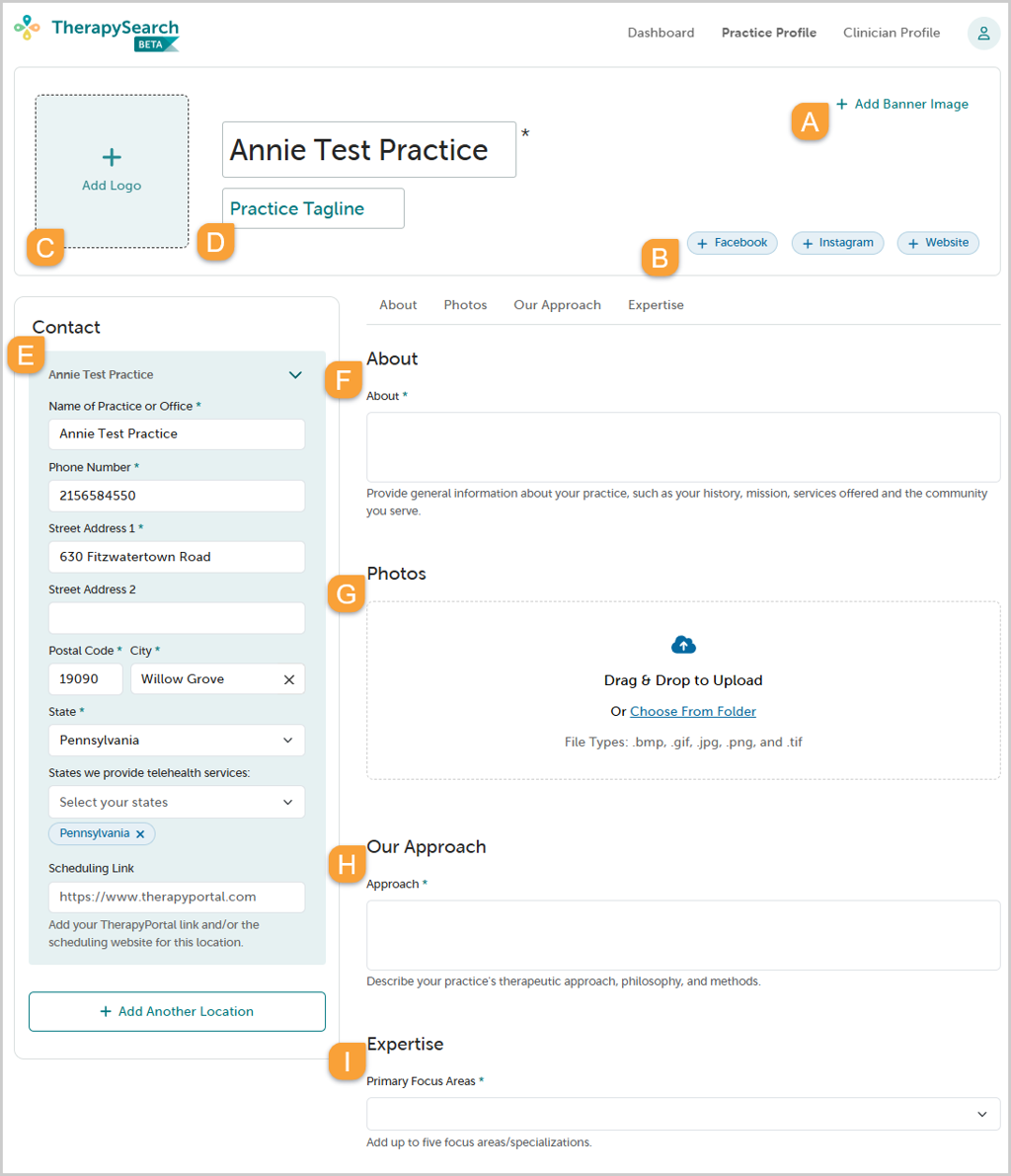Click the plus icon to add logo
This screenshot has height=1176, width=1011.
pos(111,157)
